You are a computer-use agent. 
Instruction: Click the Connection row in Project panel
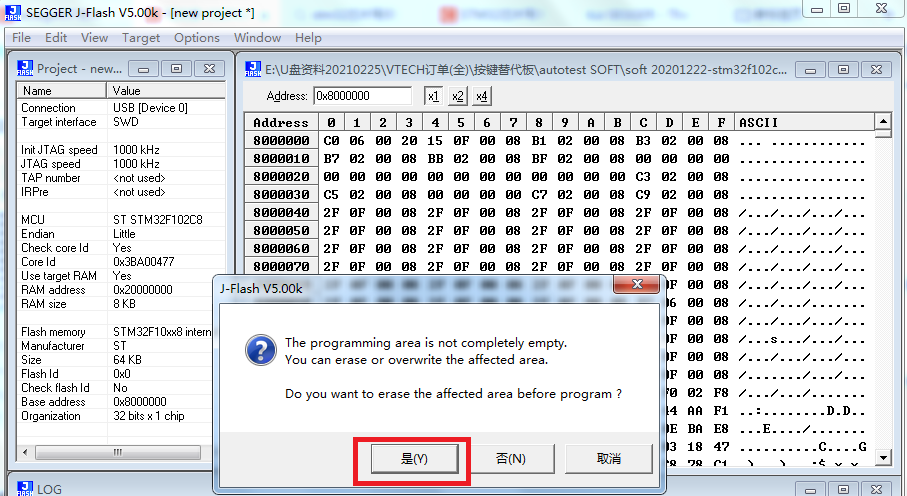[x=121, y=108]
